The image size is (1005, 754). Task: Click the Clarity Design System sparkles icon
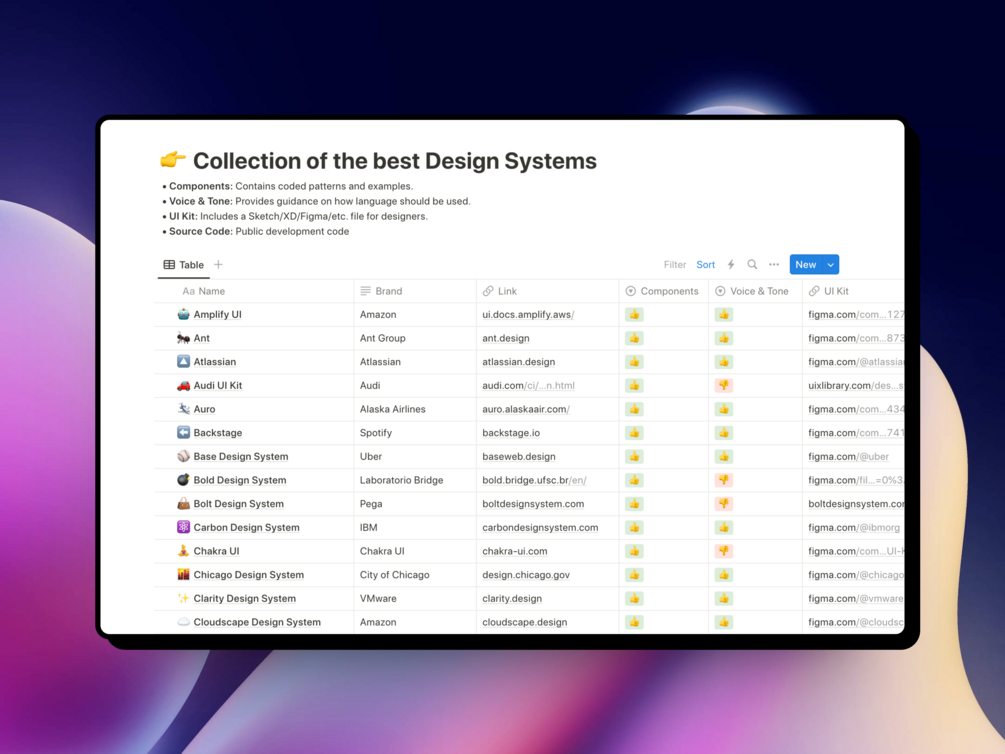(183, 598)
